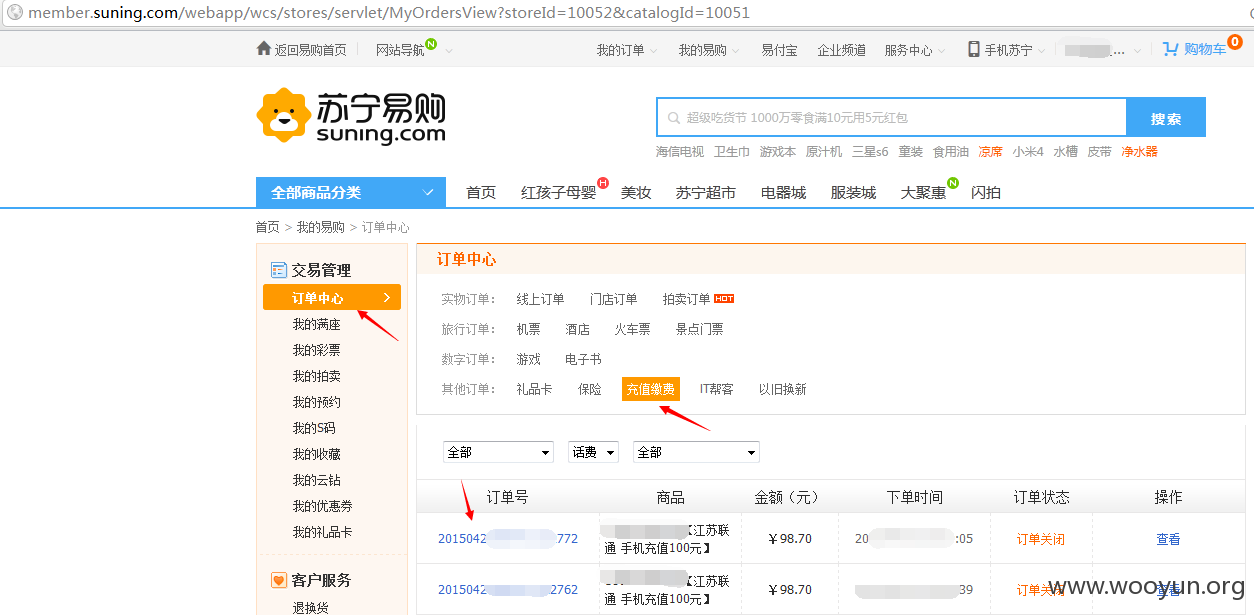Open 我的拍卖 sidebar item
The width and height of the screenshot is (1254, 615).
[317, 376]
